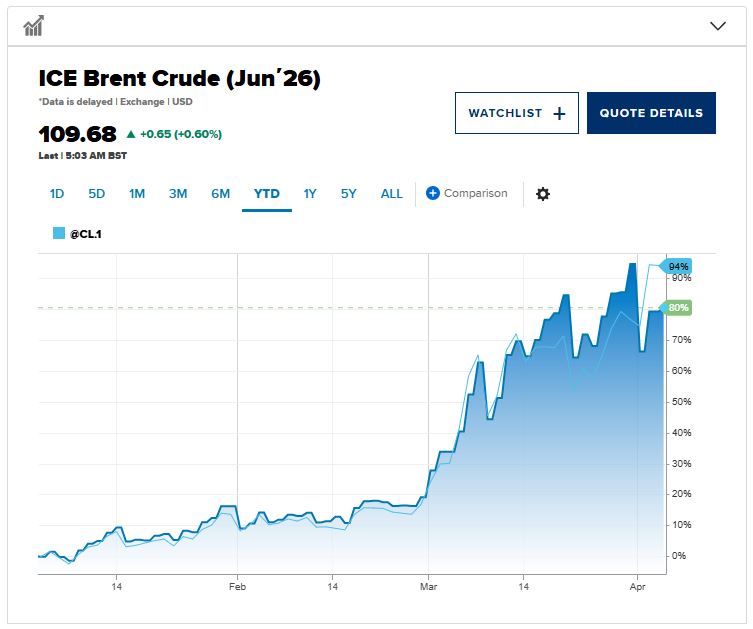Show ALL historical data
The width and height of the screenshot is (753, 629).
392,194
